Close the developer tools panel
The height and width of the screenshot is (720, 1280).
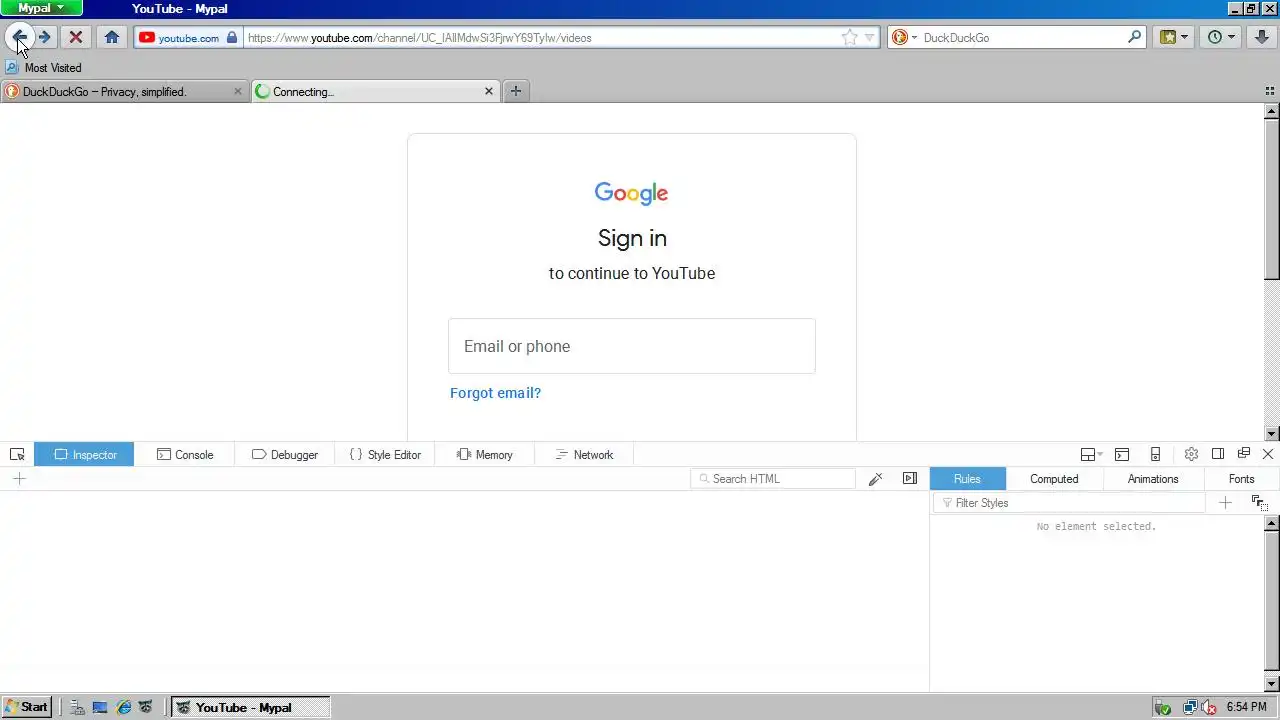point(1268,454)
